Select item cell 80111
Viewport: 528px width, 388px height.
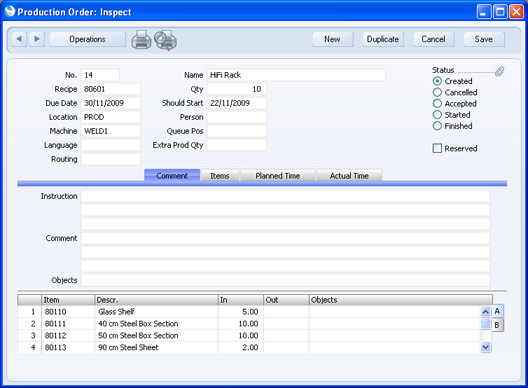click(68, 324)
